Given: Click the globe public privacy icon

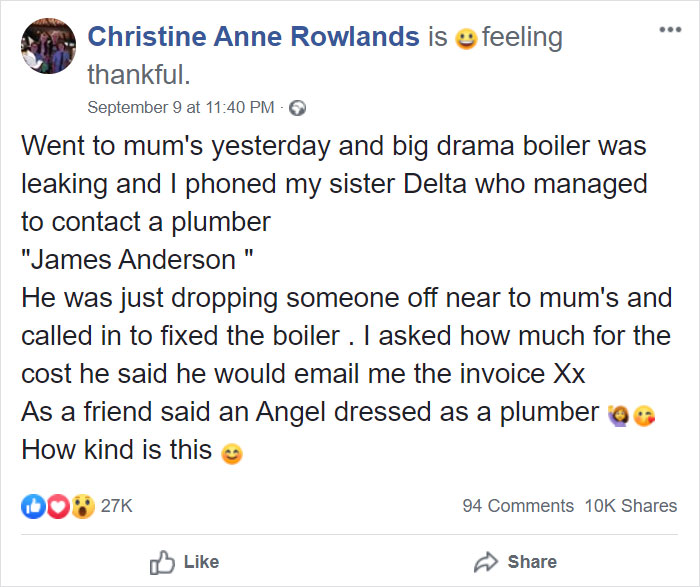Looking at the screenshot, I should pyautogui.click(x=297, y=108).
